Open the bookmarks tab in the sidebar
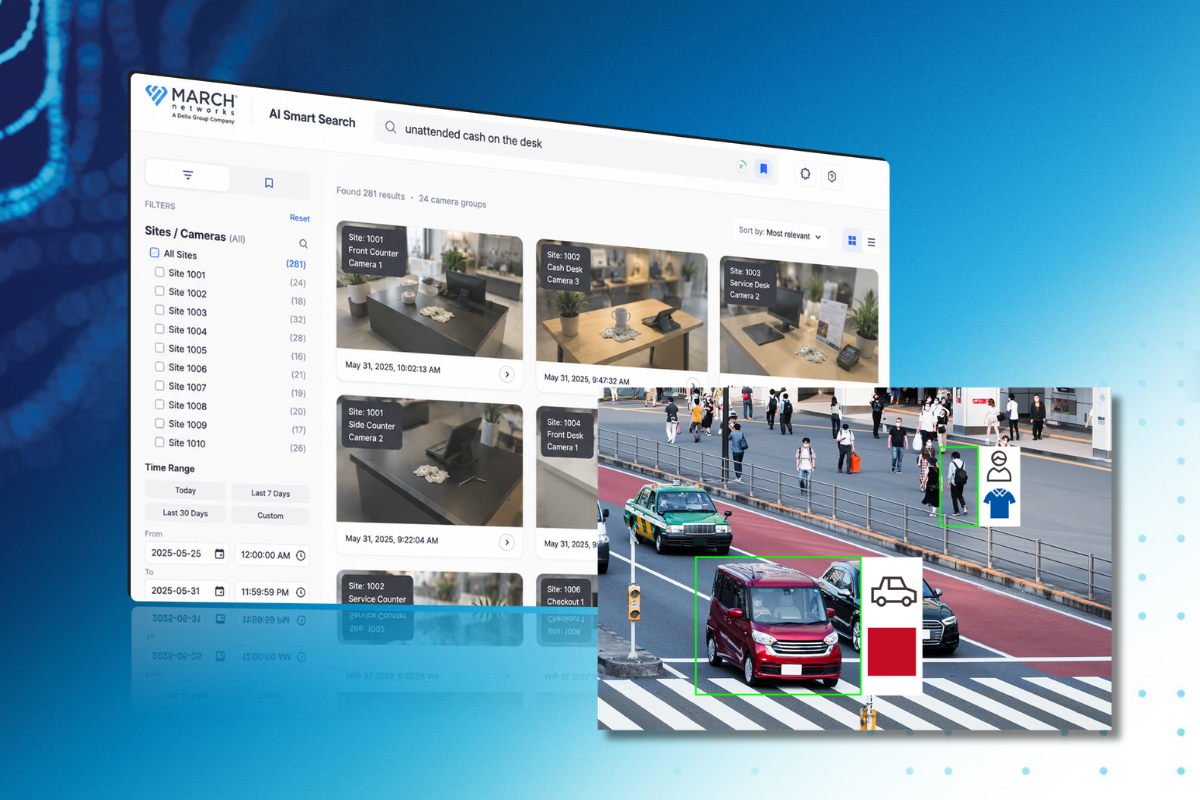Image resolution: width=1200 pixels, height=800 pixels. [x=269, y=183]
